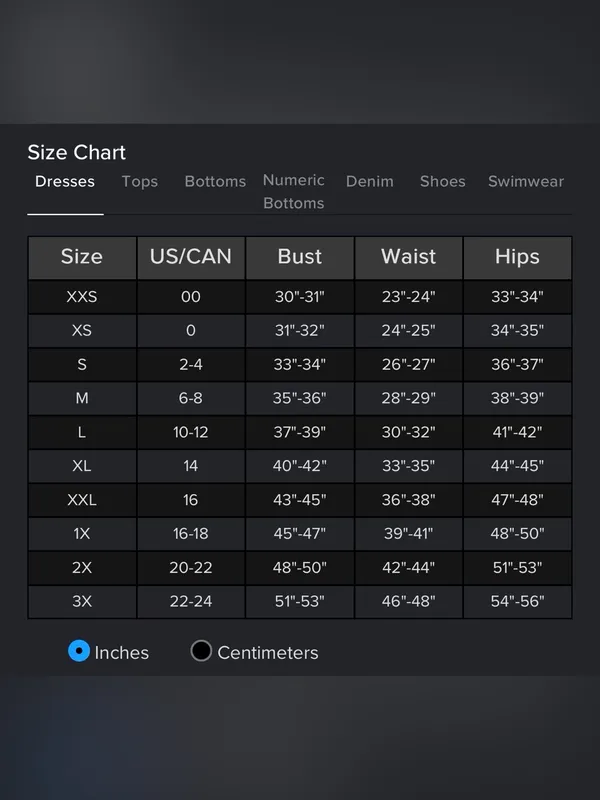The image size is (600, 800).
Task: Click the US/CAN value 00
Action: (191, 297)
